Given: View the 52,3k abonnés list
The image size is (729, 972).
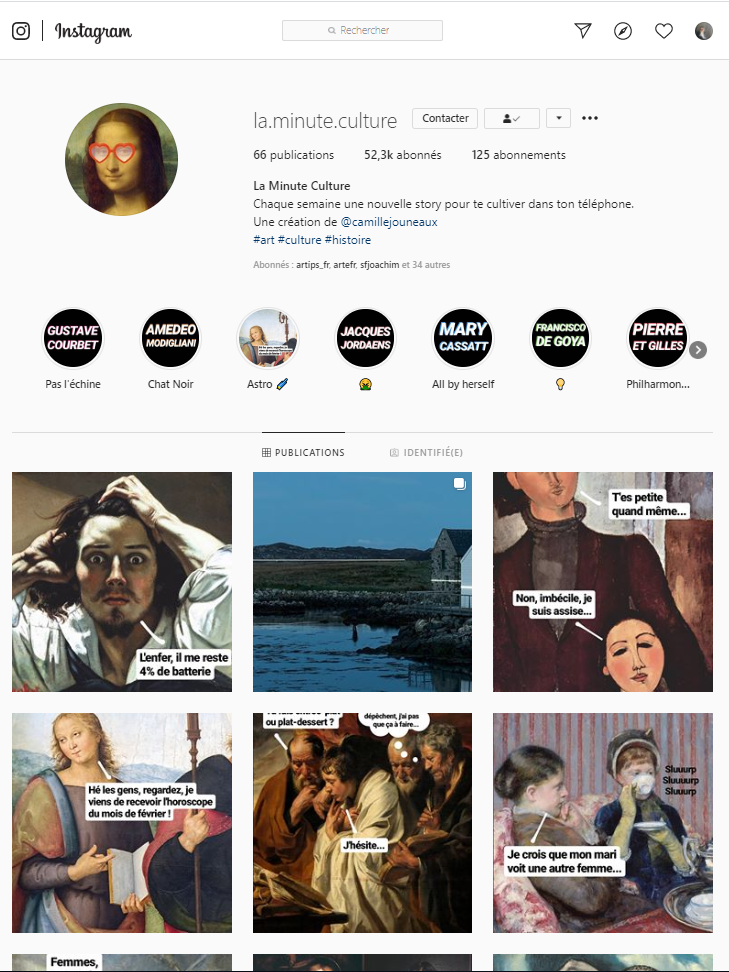Looking at the screenshot, I should tap(402, 155).
